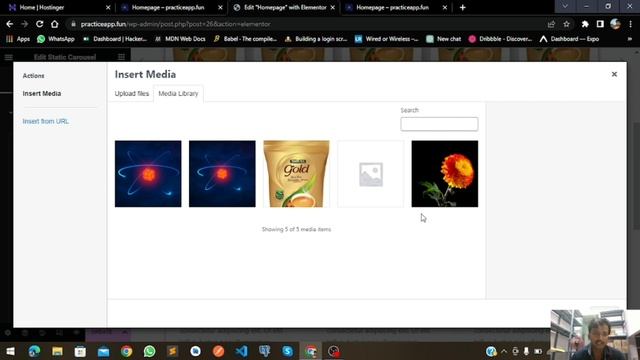Reload the current page
This screenshot has width=640, height=360.
coord(39,24)
